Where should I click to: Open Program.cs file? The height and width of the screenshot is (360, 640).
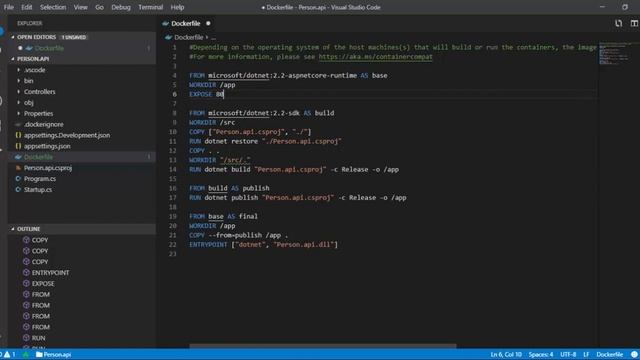(40, 179)
